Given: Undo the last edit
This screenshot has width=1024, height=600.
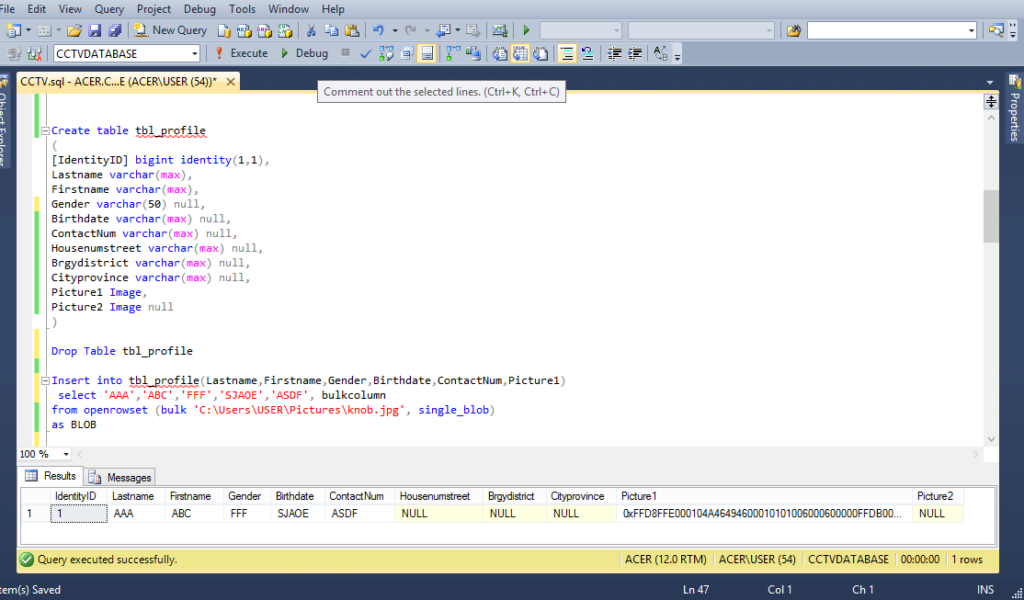Looking at the screenshot, I should point(379,30).
